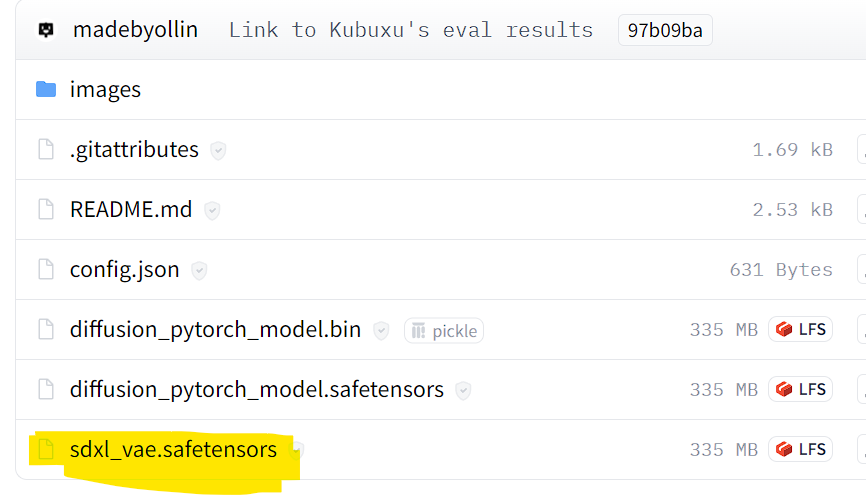Image resolution: width=866 pixels, height=499 pixels.
Task: Click the madebyollin avatar icon
Action: [45, 30]
